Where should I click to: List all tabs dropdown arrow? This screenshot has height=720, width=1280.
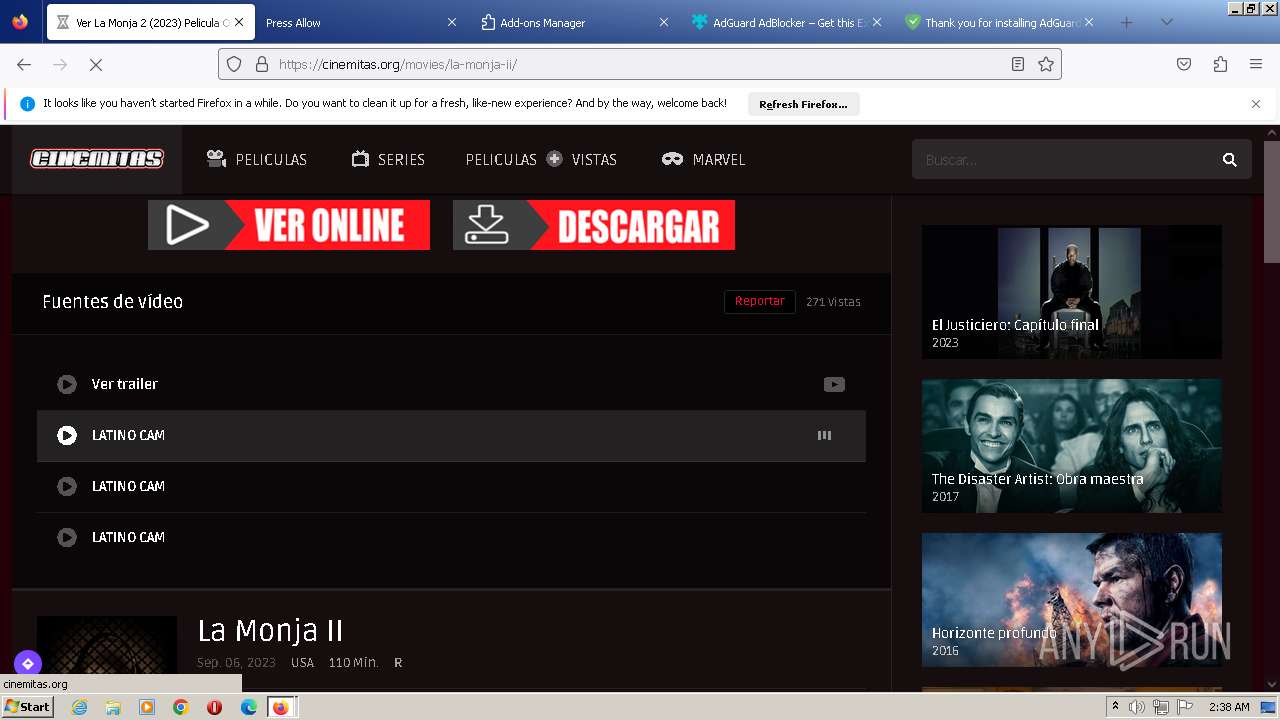coord(1166,22)
